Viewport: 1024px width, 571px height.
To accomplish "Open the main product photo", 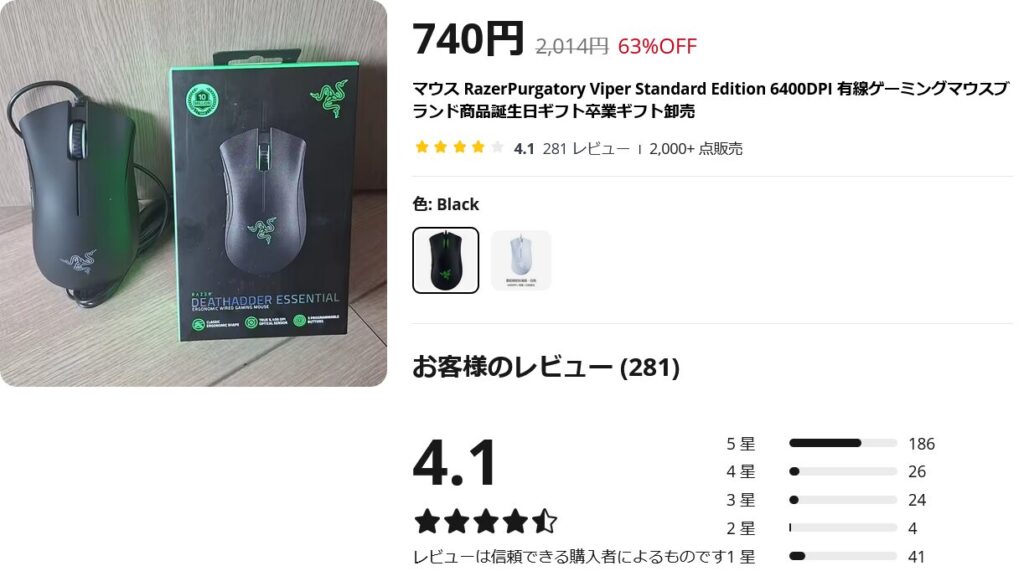I will point(193,193).
